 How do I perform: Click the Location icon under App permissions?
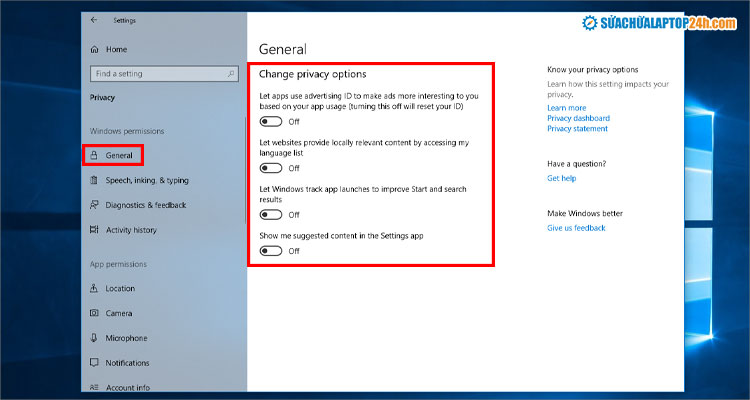point(95,288)
